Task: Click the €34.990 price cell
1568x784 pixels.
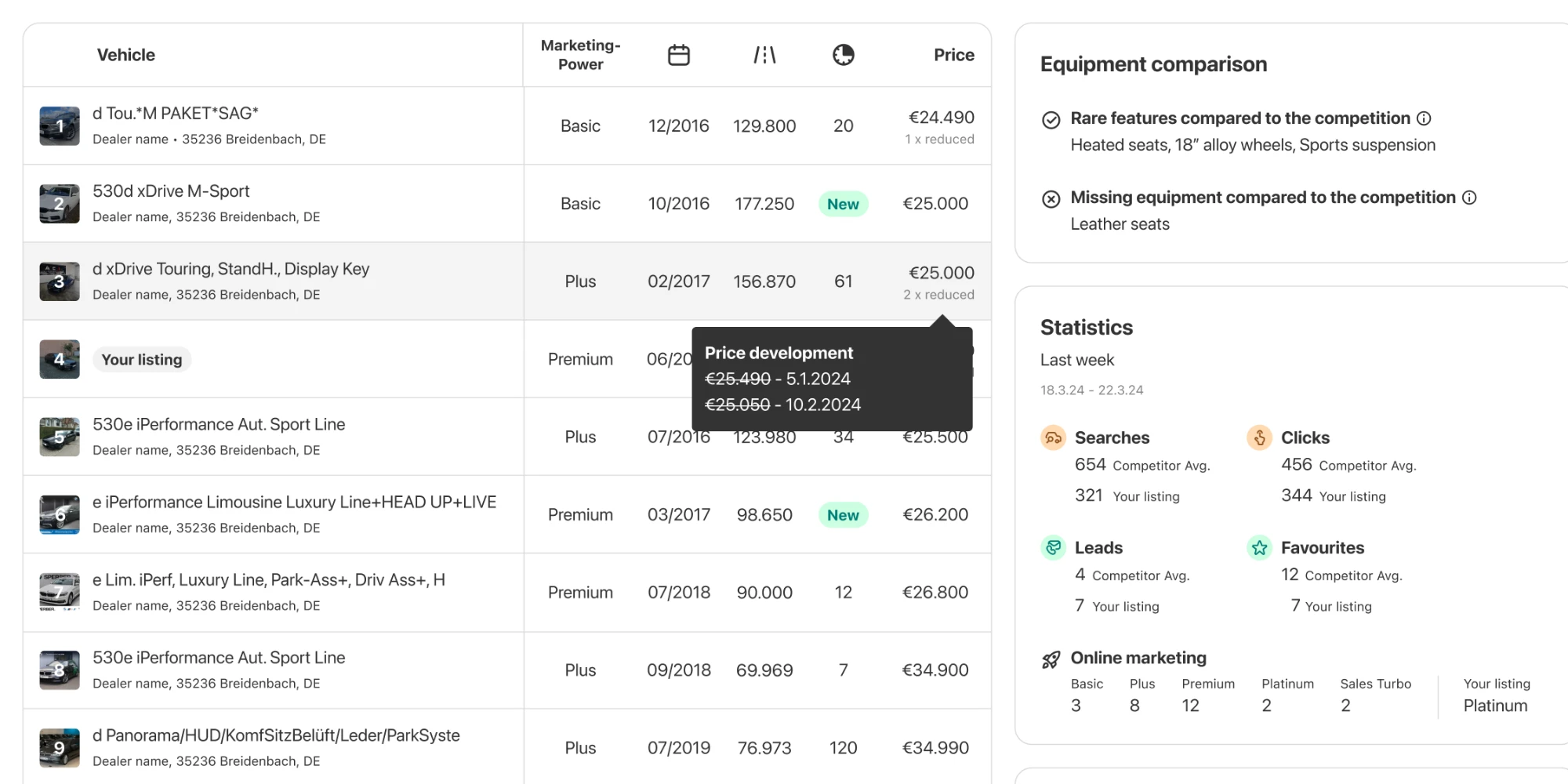Action: tap(935, 748)
